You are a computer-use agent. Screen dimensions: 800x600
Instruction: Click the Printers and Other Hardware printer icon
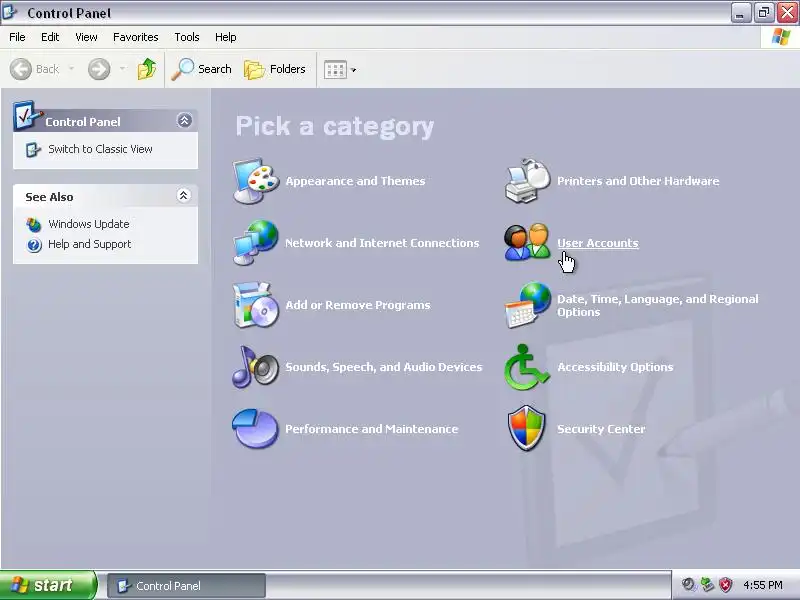(x=528, y=181)
